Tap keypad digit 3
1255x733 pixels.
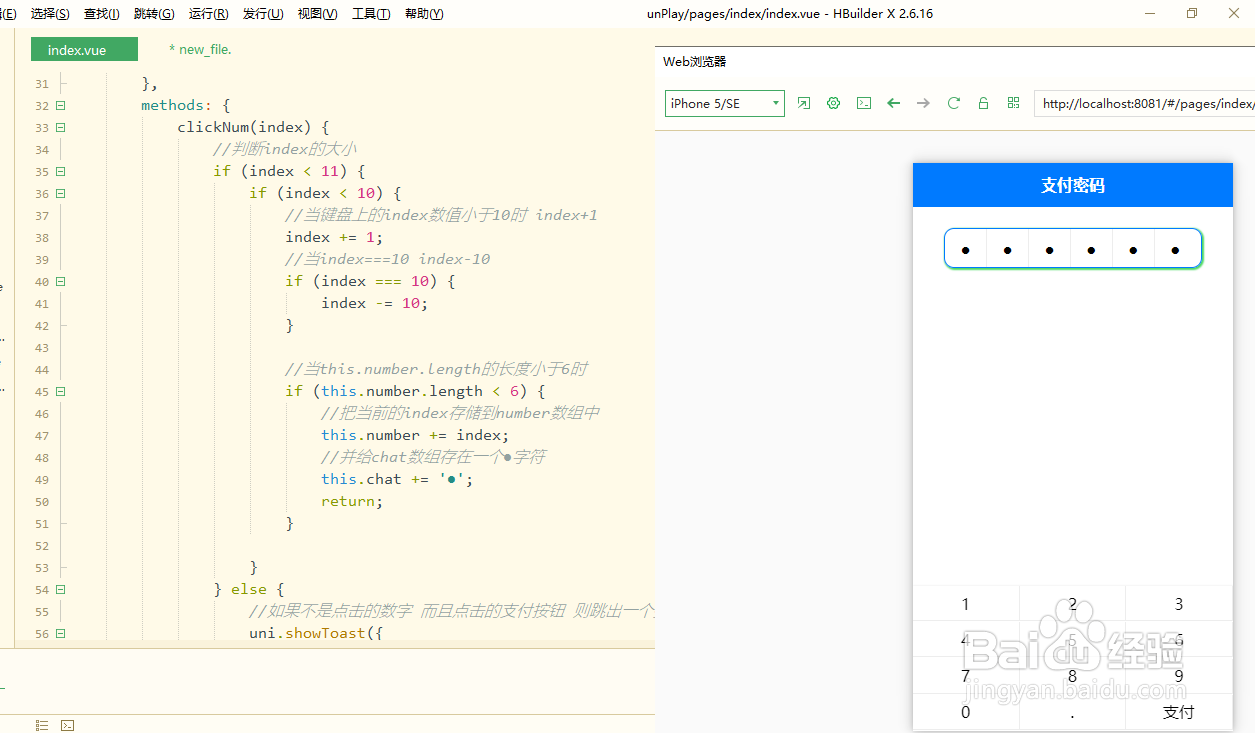(1179, 603)
